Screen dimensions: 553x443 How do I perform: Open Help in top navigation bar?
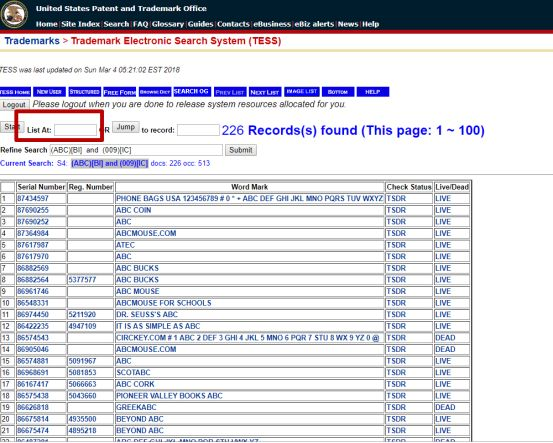pyautogui.click(x=370, y=24)
